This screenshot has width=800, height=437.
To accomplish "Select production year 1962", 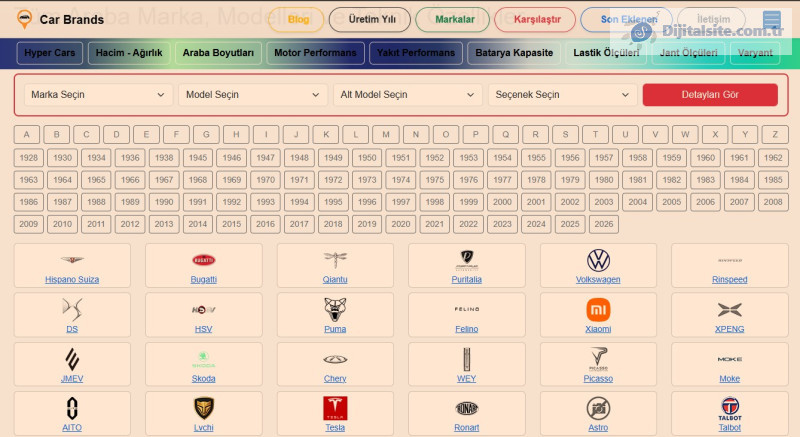I will [x=773, y=158].
